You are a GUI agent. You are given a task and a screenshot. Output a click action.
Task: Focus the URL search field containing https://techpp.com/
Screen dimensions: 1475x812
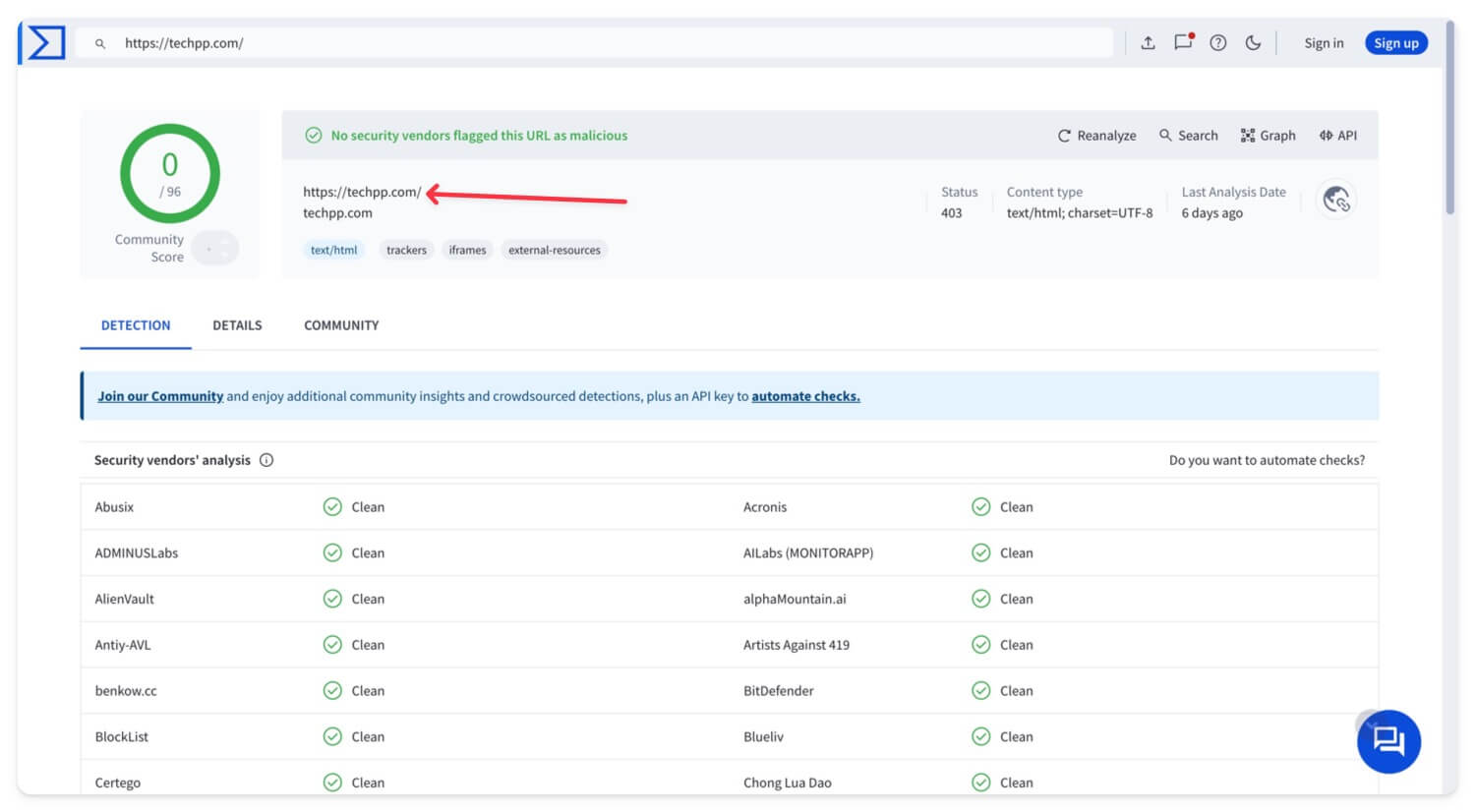[594, 43]
